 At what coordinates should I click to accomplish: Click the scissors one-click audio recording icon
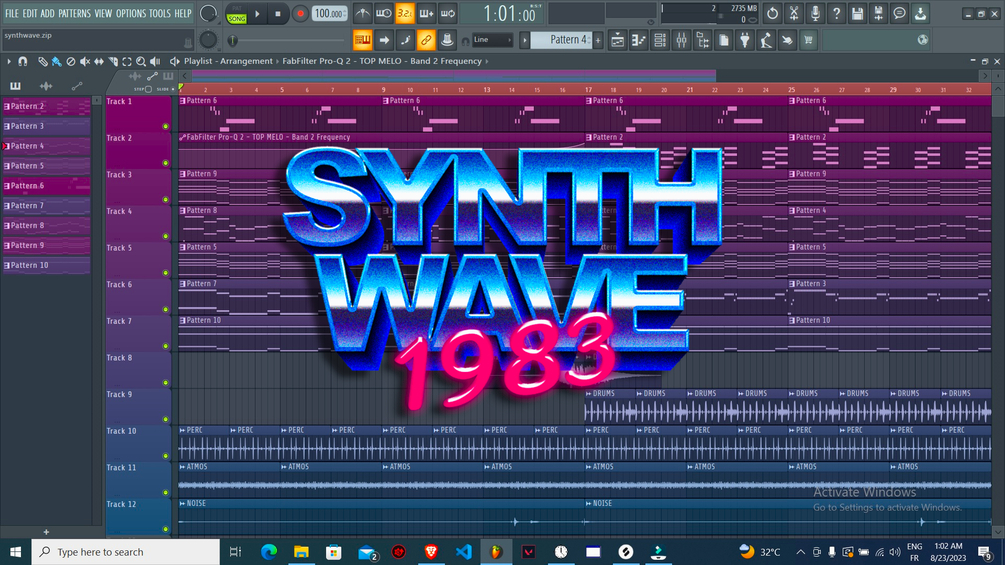(793, 13)
